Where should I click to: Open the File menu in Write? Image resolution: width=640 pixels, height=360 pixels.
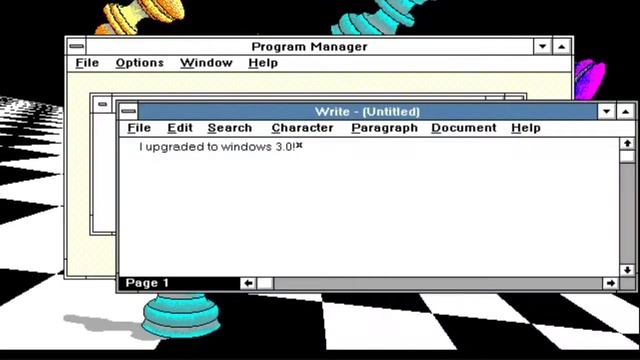(139, 128)
